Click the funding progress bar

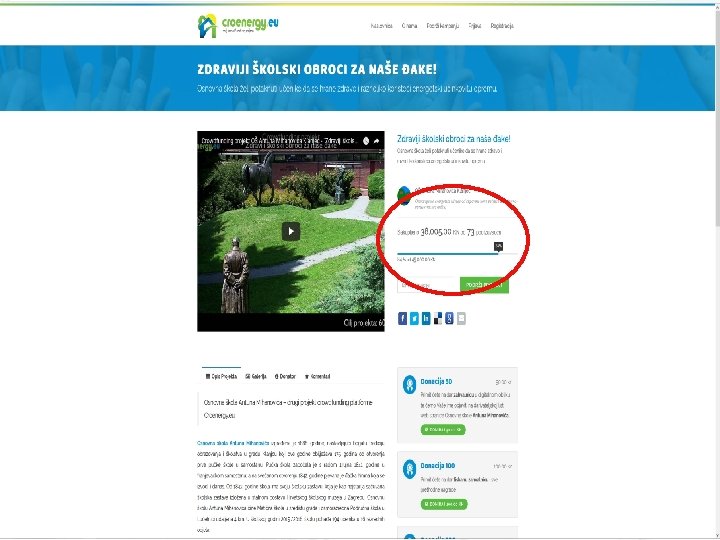[457, 253]
